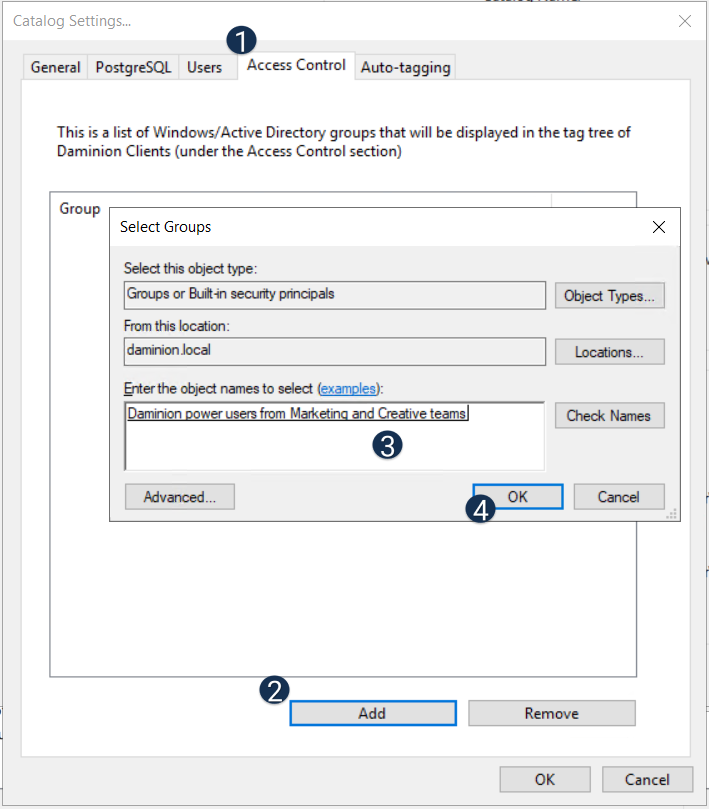This screenshot has height=809, width=709.
Task: Click the object type field
Action: tap(334, 295)
